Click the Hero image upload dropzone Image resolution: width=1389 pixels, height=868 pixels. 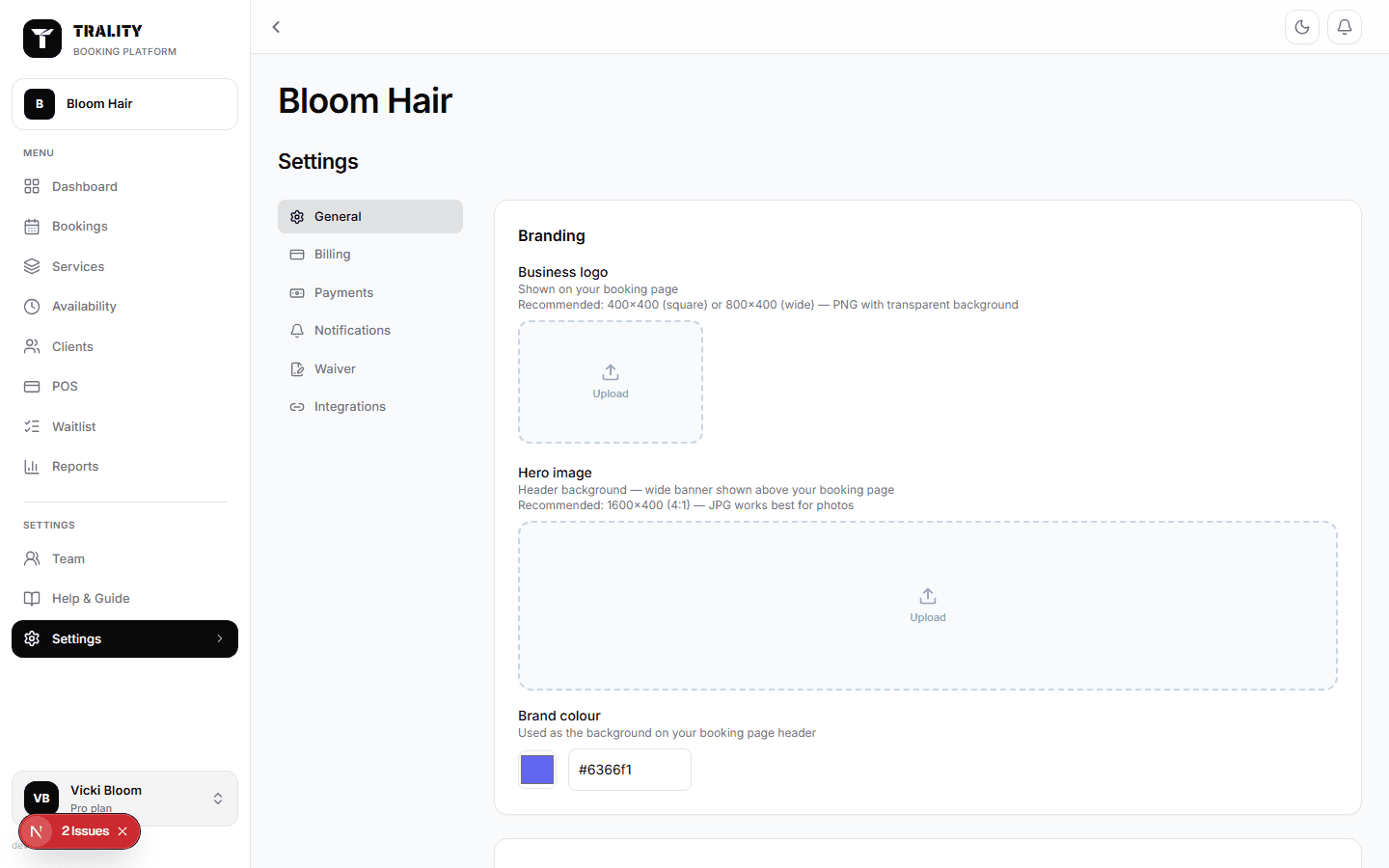pos(928,606)
